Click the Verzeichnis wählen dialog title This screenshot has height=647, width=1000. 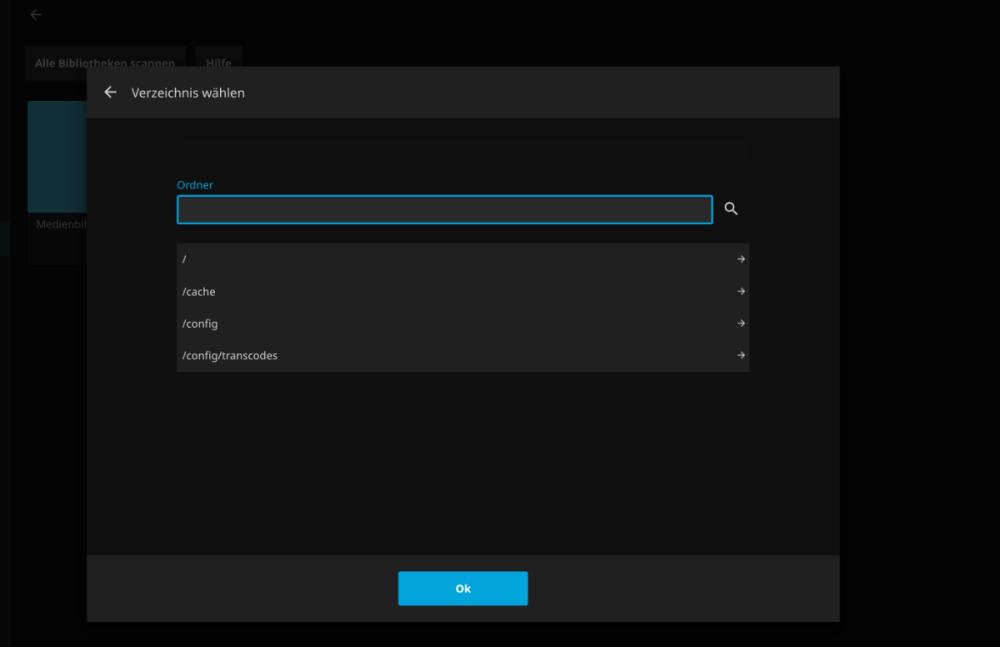click(188, 93)
